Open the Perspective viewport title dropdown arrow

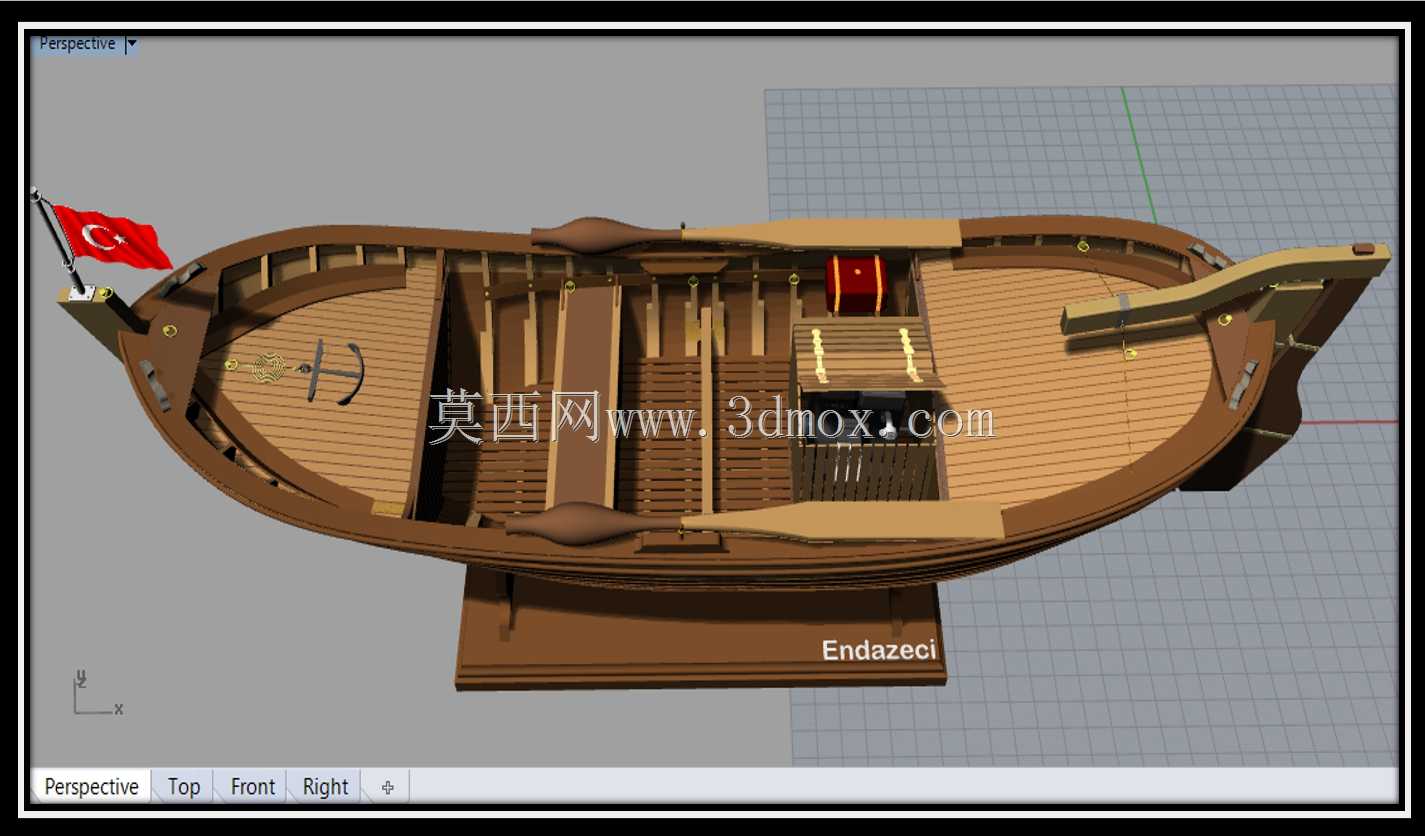[x=132, y=44]
